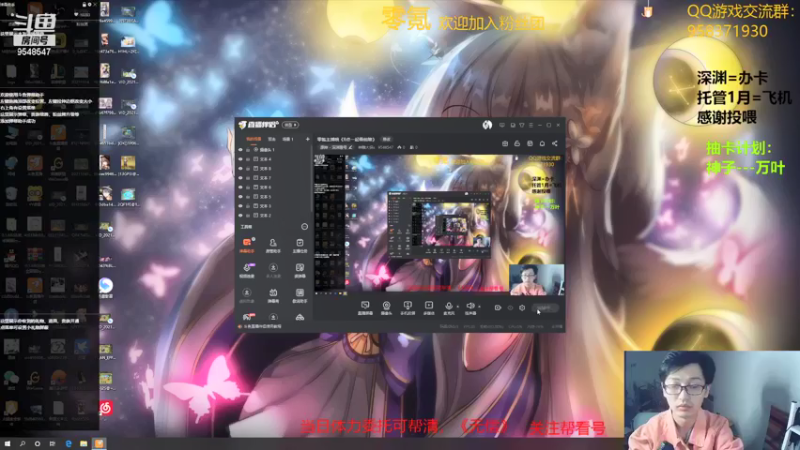800x450 pixels.
Task: Open the orange highlighted tool in the toolbox
Action: (x=247, y=245)
